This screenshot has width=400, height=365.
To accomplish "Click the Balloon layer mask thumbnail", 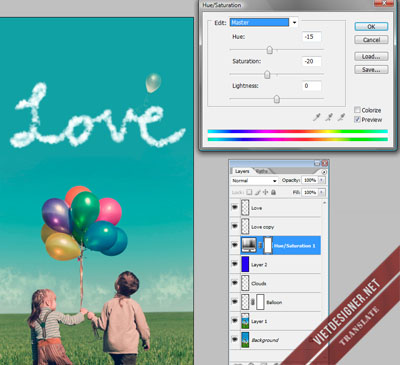I will pos(260,302).
